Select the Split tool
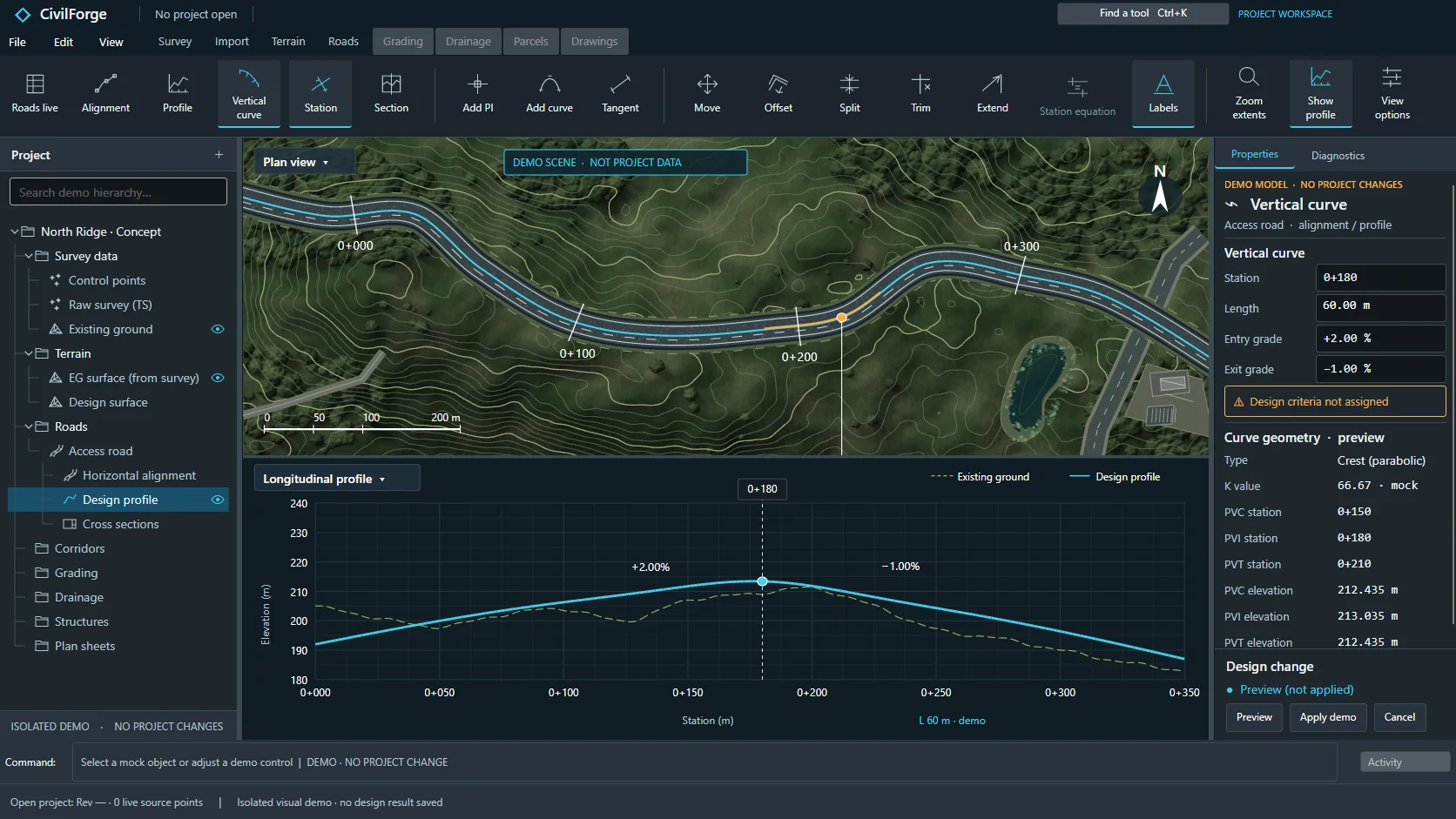Image resolution: width=1456 pixels, height=819 pixels. [850, 94]
